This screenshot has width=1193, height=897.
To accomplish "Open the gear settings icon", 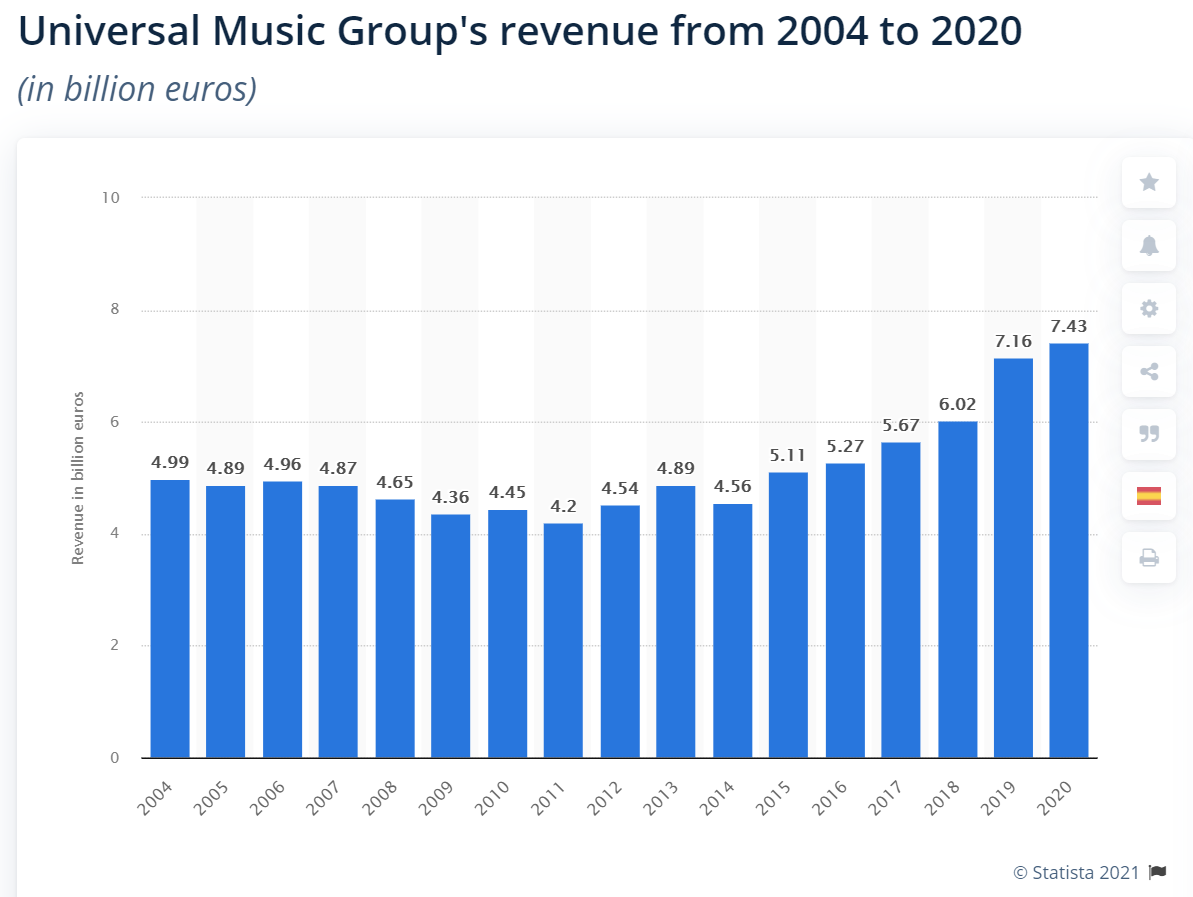I will click(1149, 308).
